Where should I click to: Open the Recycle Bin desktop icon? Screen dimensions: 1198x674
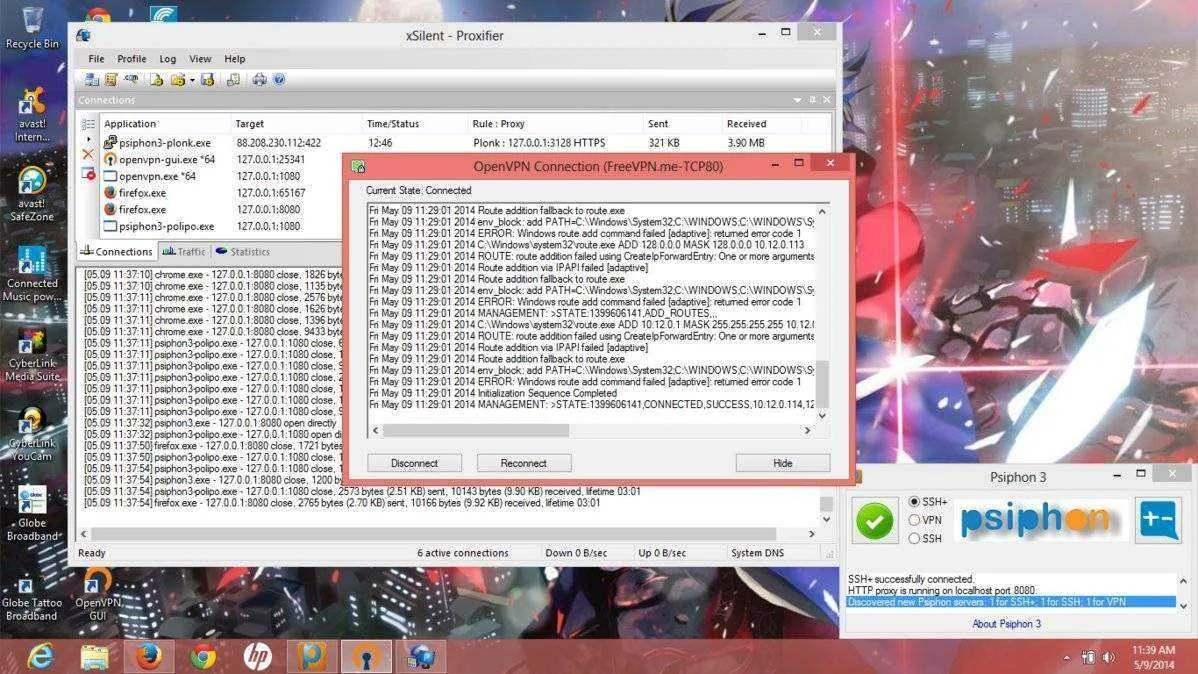pyautogui.click(x=32, y=28)
